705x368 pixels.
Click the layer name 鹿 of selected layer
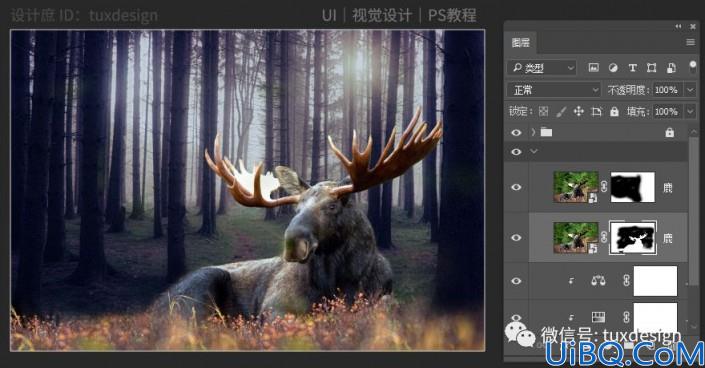(668, 238)
